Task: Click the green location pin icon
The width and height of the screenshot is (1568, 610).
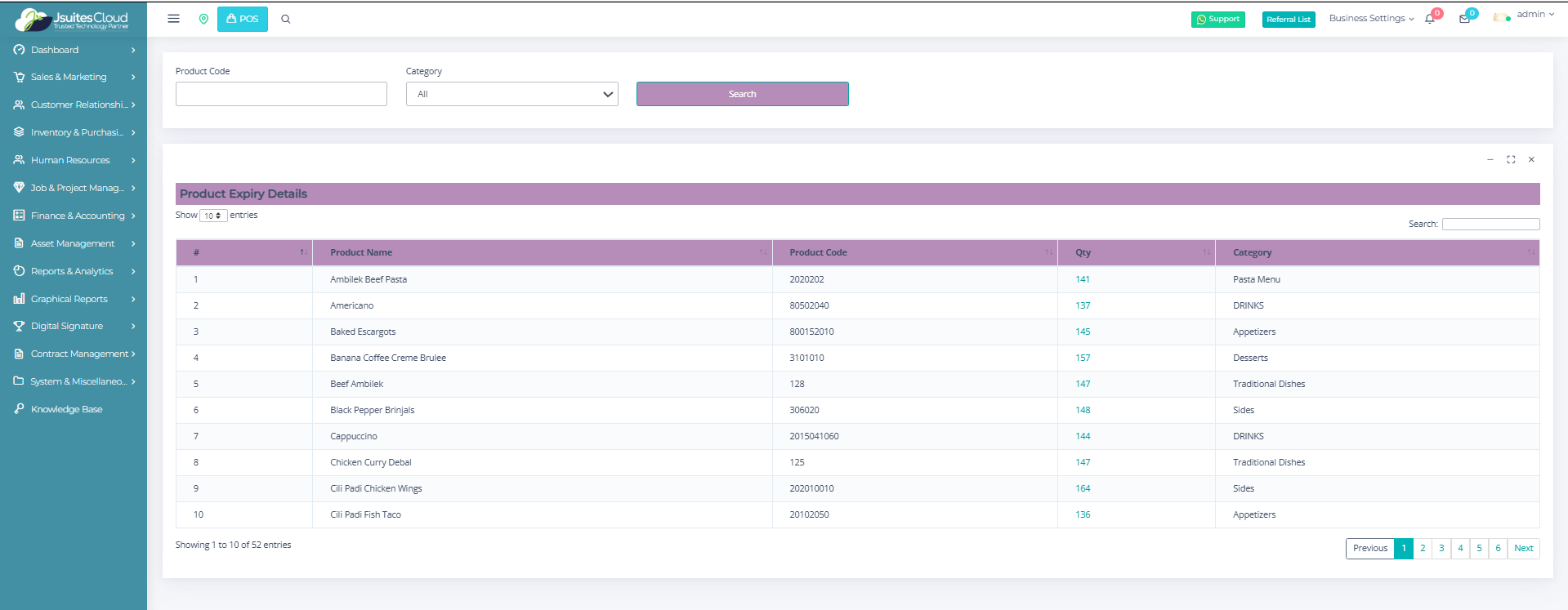Action: click(203, 19)
